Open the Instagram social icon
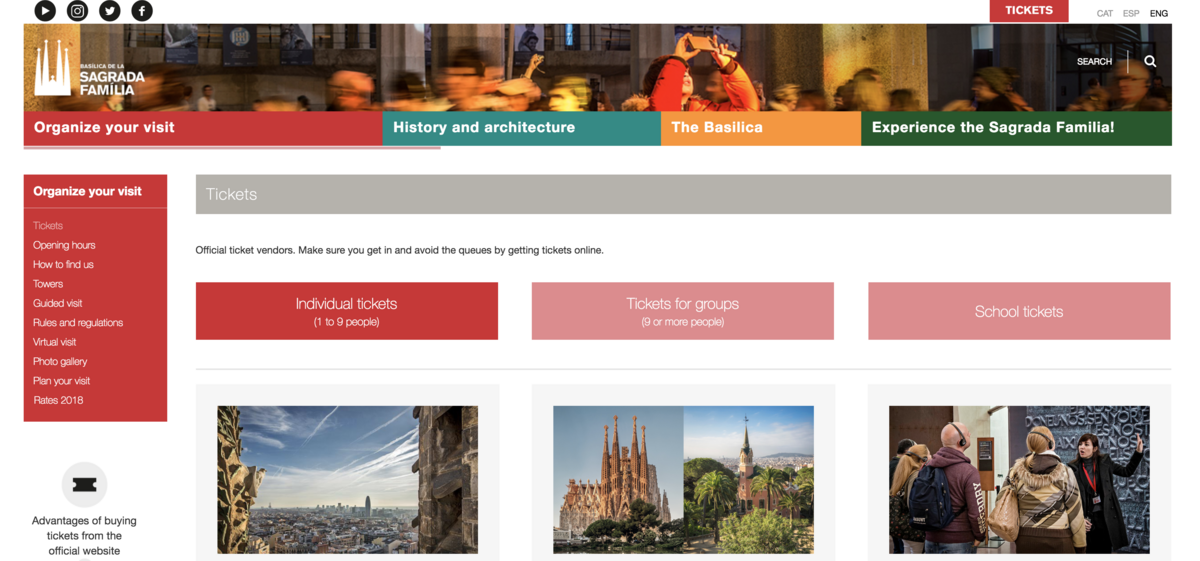The width and height of the screenshot is (1200, 561). [x=77, y=11]
